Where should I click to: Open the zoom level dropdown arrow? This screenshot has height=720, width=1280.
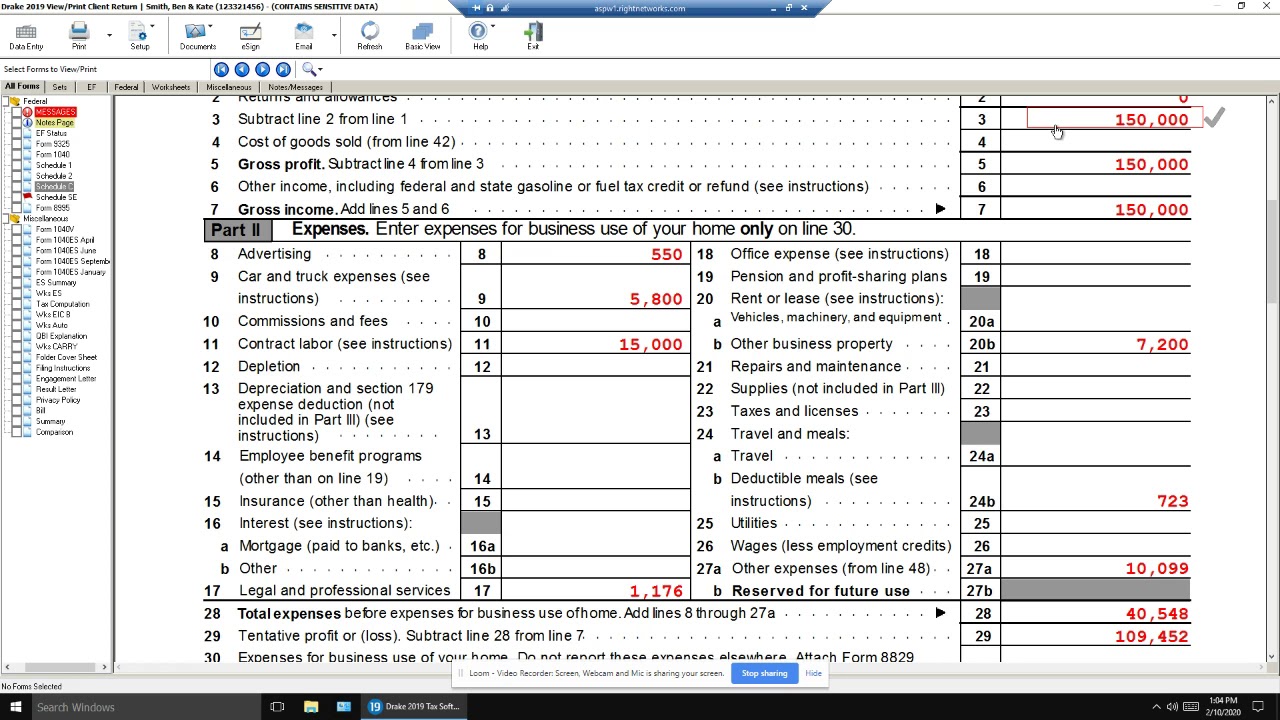pos(320,70)
